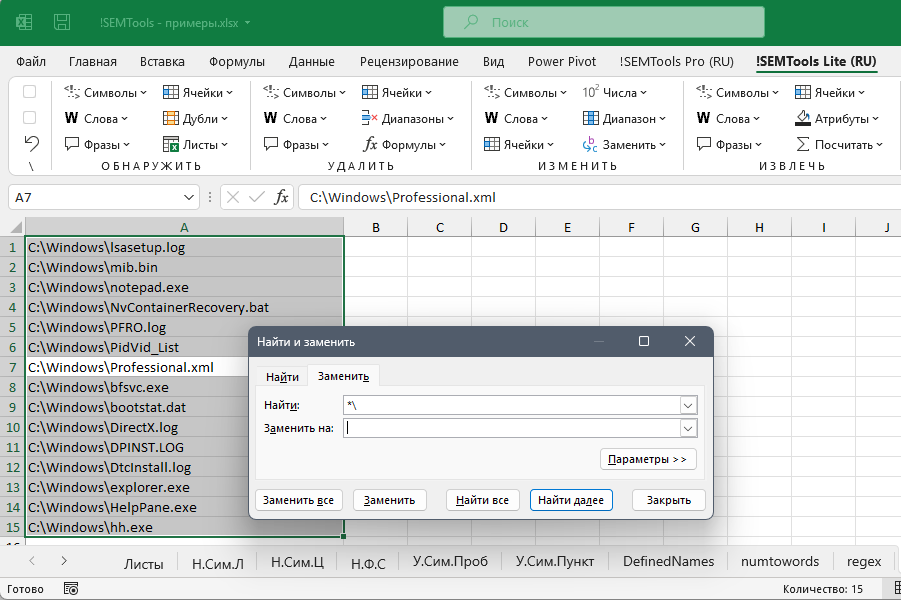The height and width of the screenshot is (600, 901).
Task: Click the Заменить все button
Action: click(298, 500)
